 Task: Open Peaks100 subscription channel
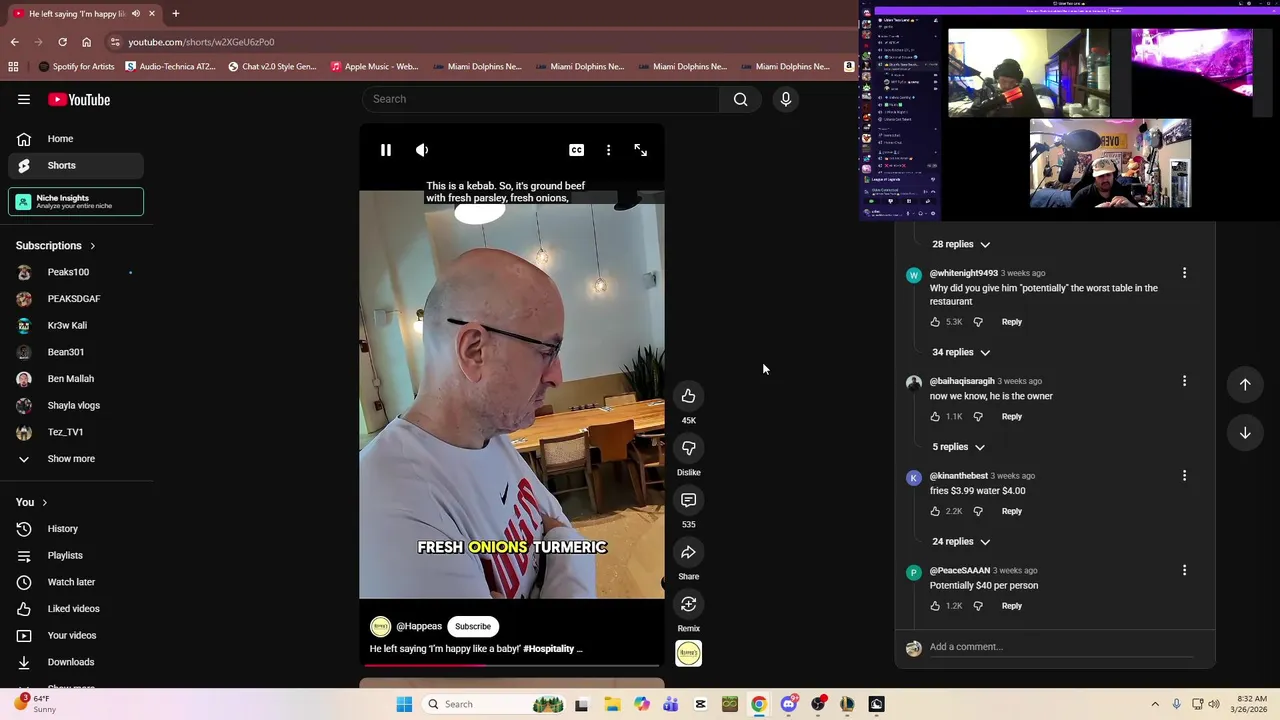pyautogui.click(x=76, y=272)
